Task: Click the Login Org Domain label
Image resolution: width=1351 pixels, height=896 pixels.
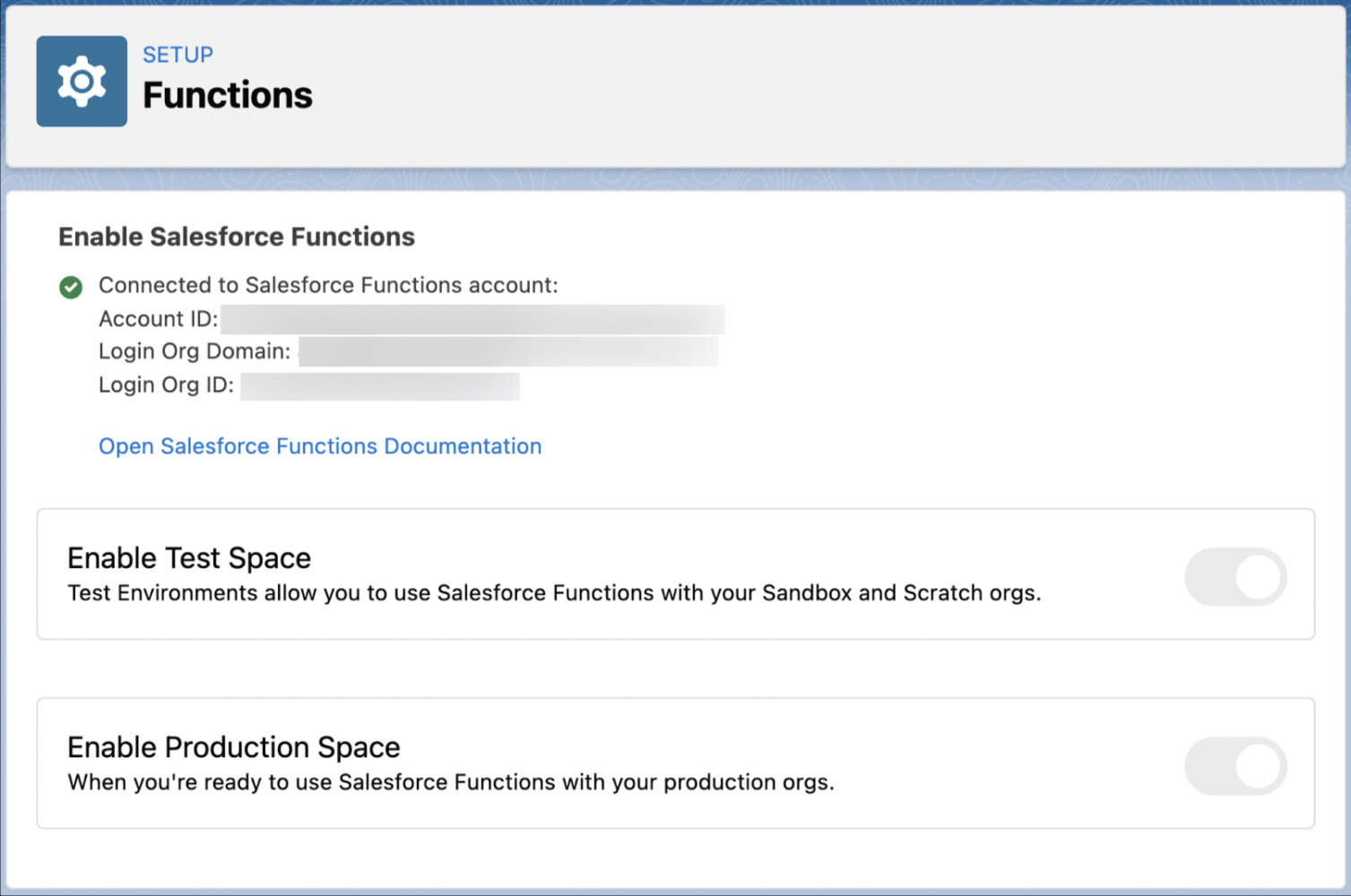Action: point(195,351)
